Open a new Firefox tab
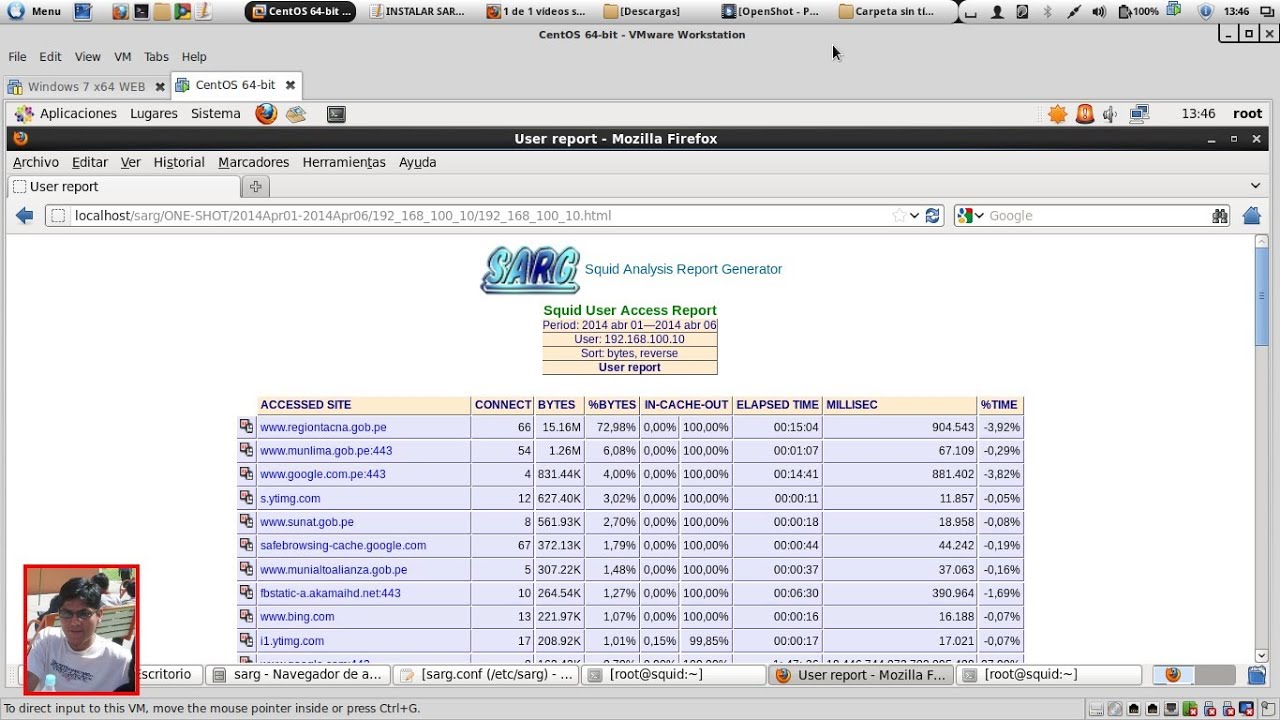The width and height of the screenshot is (1280, 720). (x=255, y=186)
